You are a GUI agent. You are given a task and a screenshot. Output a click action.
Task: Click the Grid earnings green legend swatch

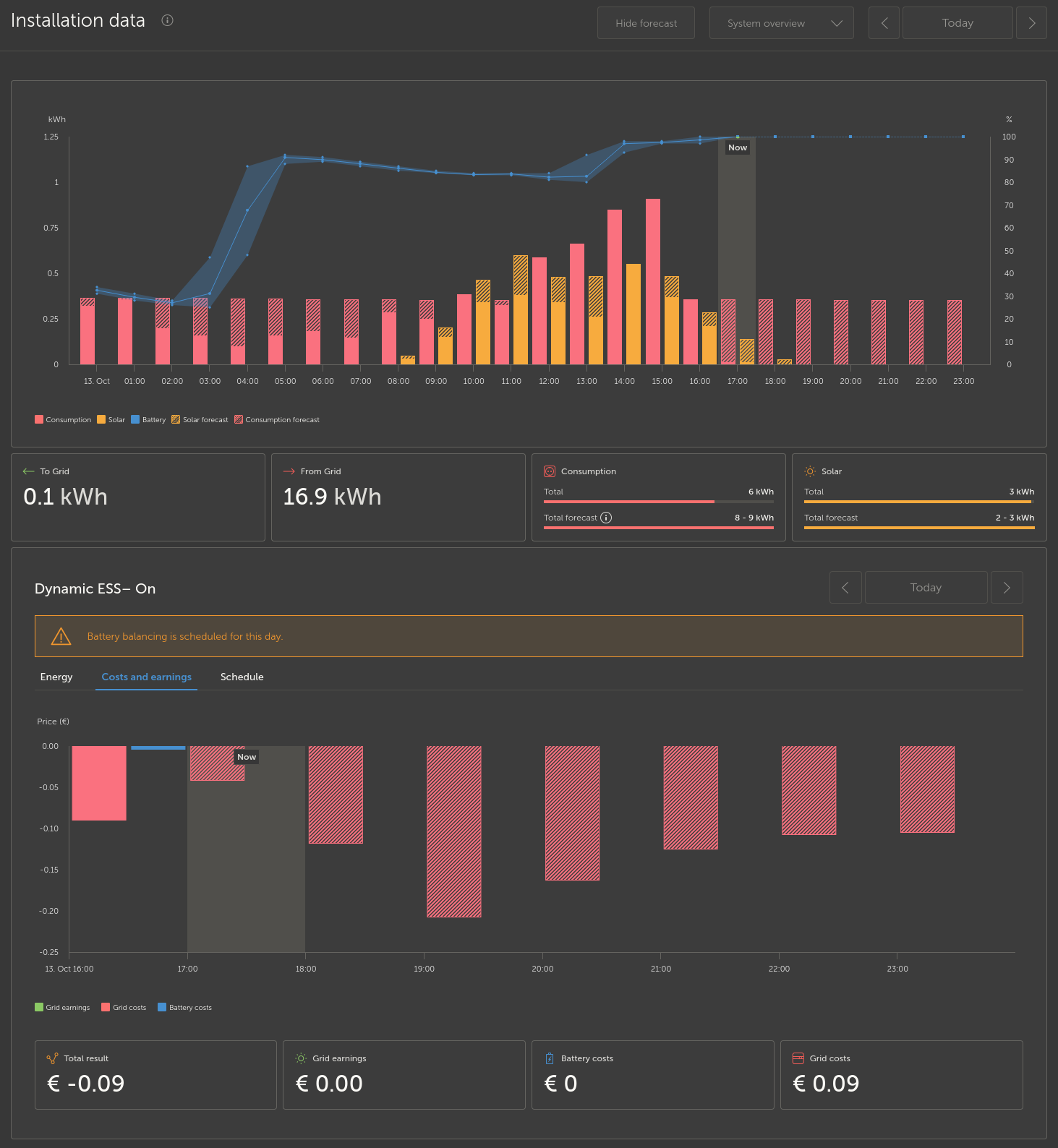point(39,1008)
